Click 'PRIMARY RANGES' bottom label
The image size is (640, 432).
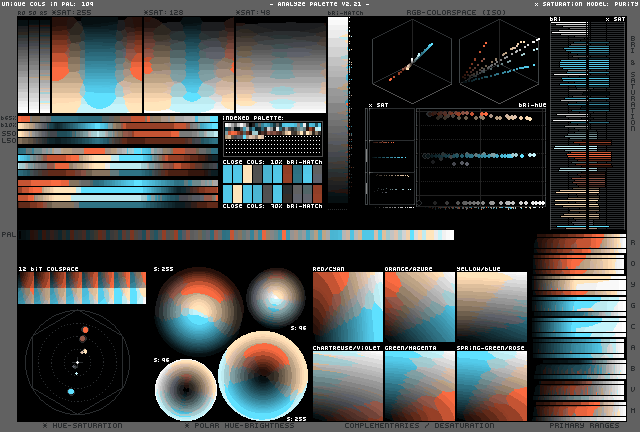click(584, 425)
